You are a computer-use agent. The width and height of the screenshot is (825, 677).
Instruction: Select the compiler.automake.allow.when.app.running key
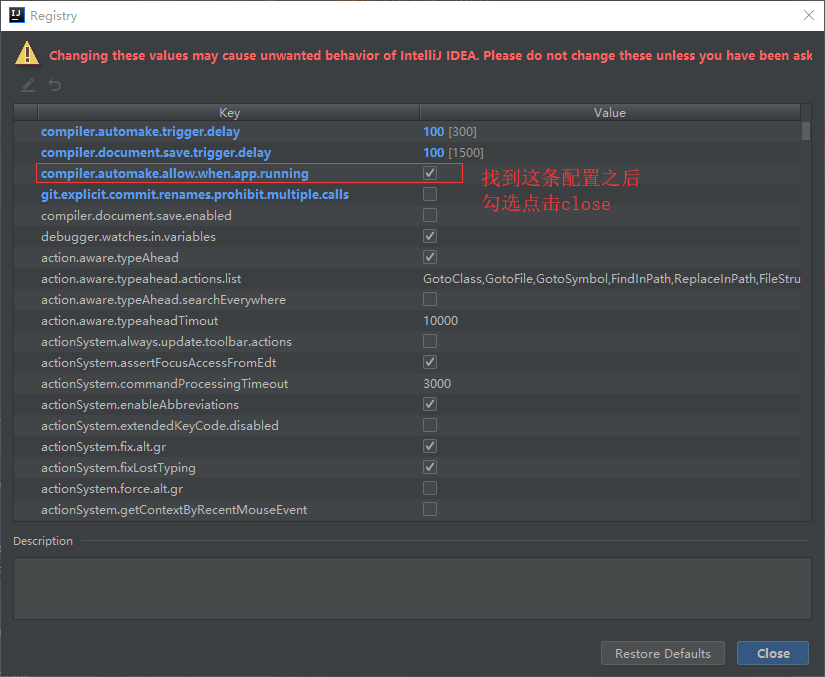[175, 174]
